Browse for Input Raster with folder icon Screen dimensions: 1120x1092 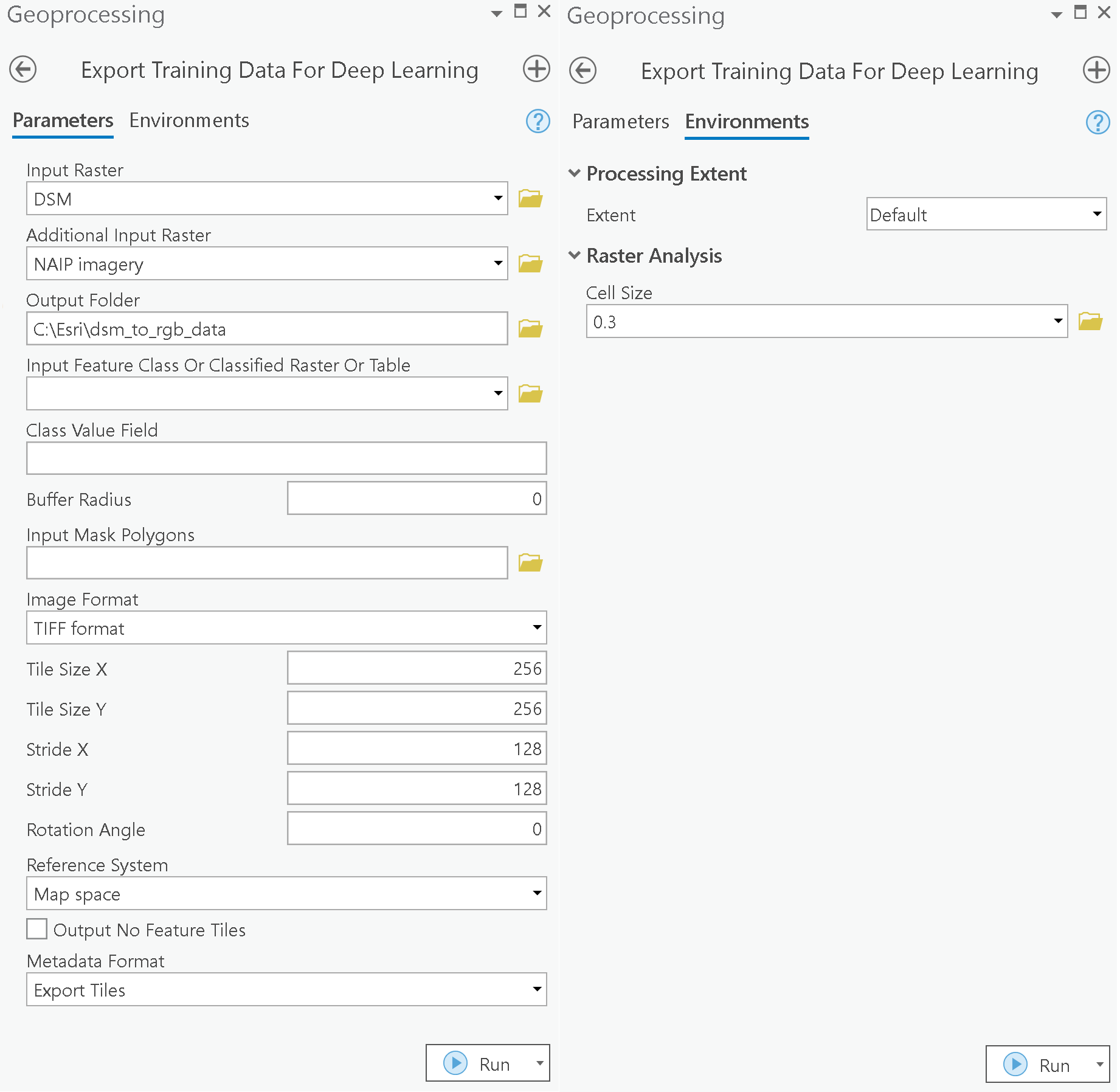530,199
